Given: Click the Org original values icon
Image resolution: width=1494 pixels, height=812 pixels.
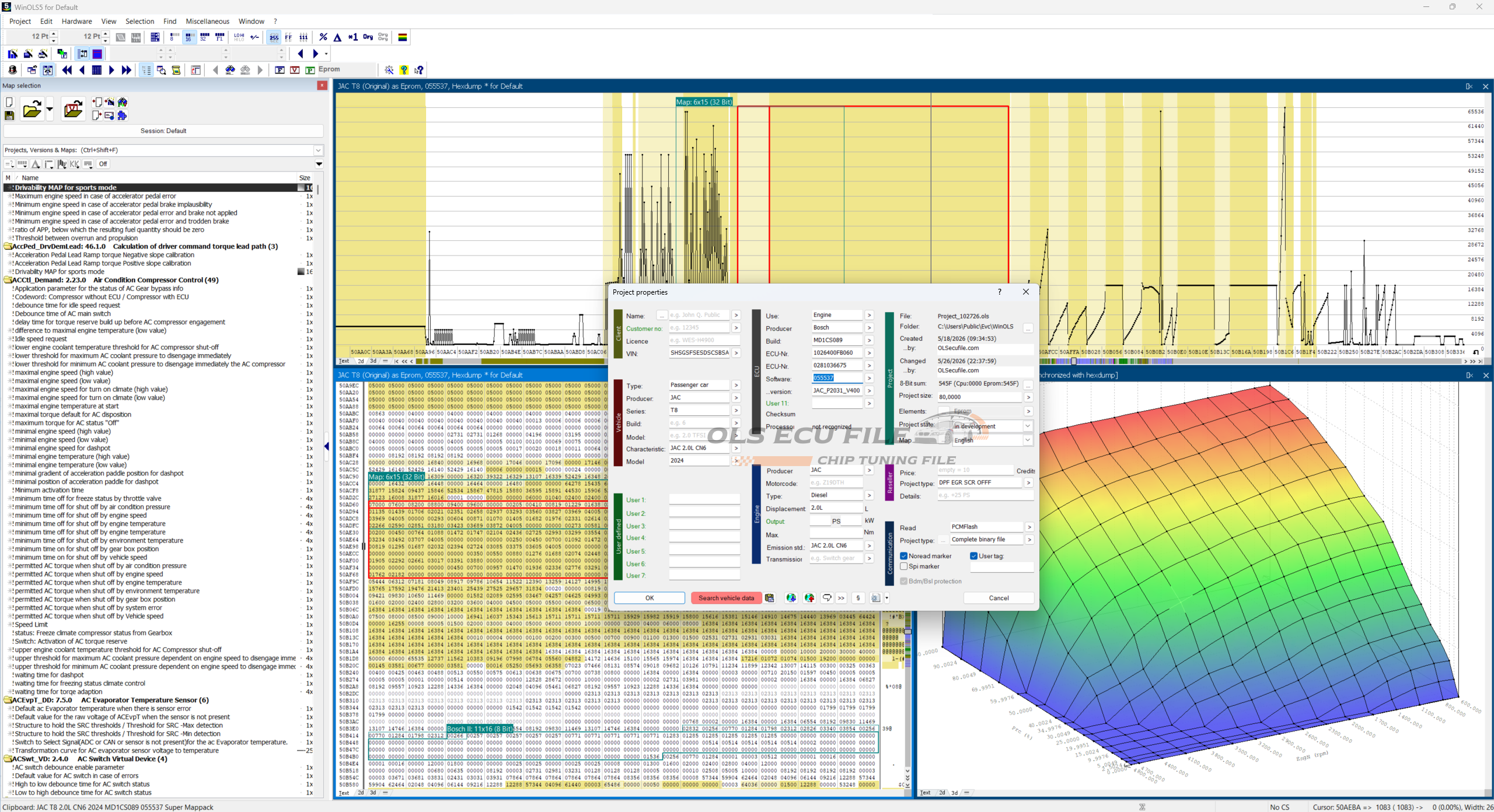Looking at the screenshot, I should click(x=368, y=37).
